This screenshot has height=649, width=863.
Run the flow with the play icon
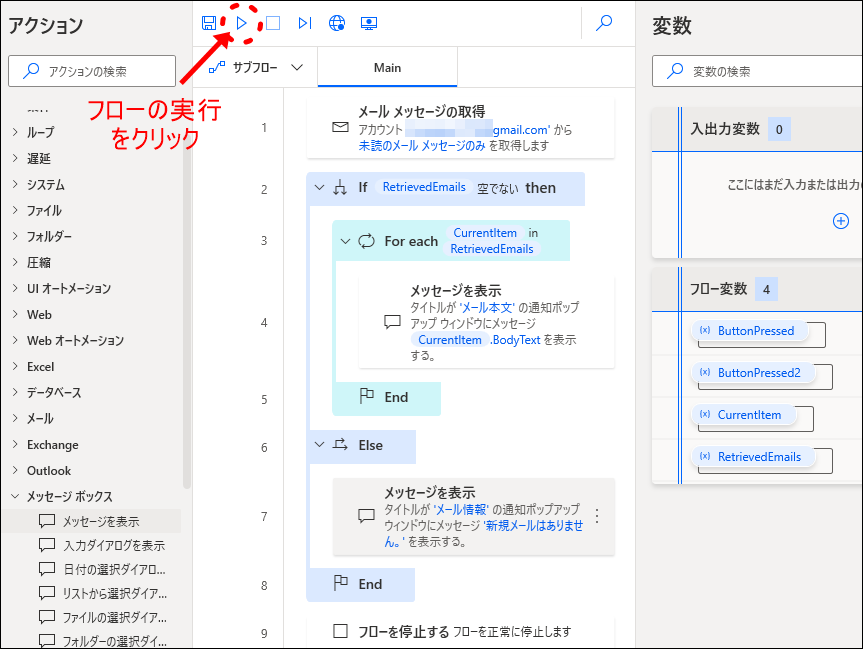click(241, 23)
